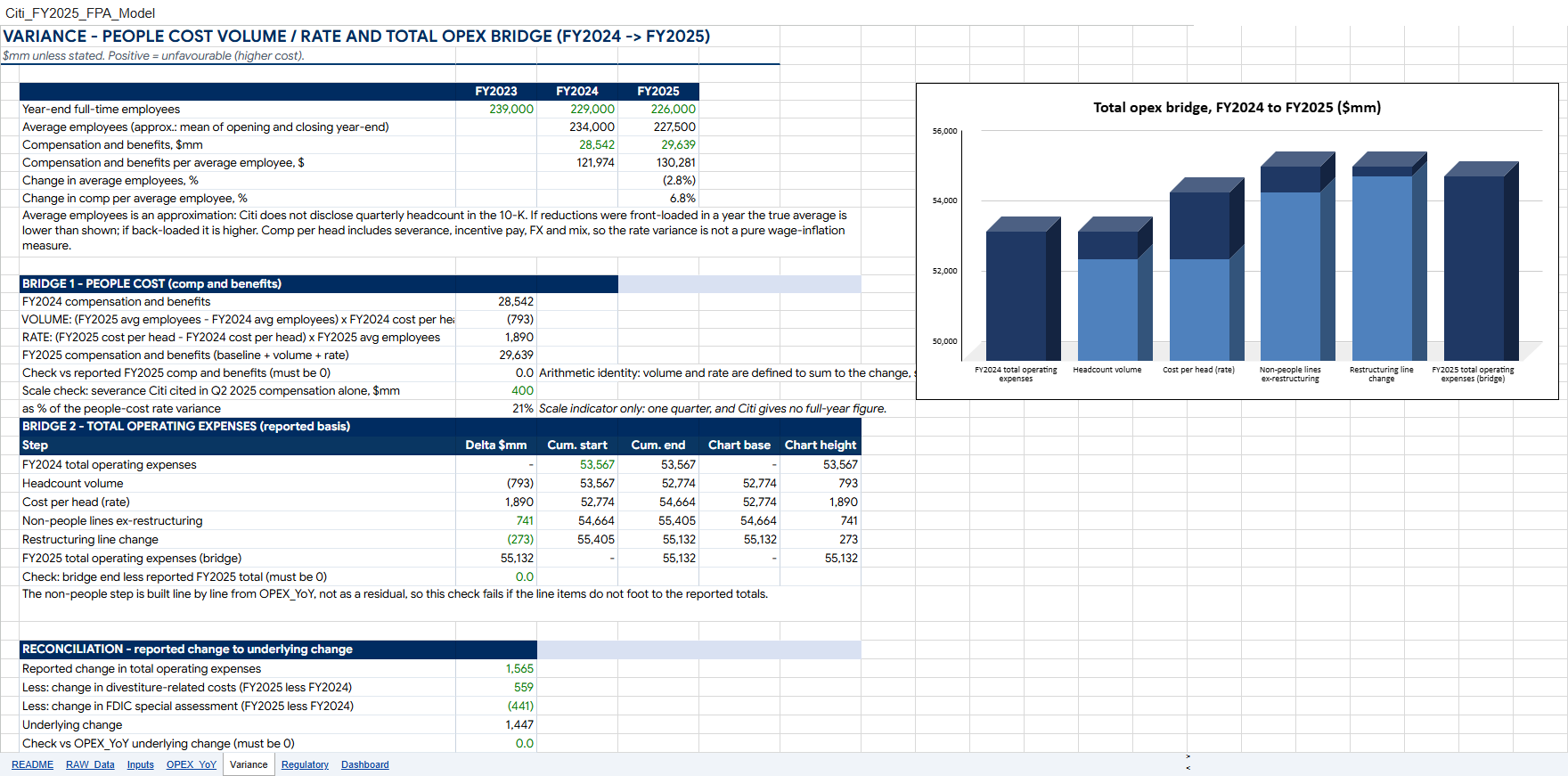Click the 'Restructuring line change' chart axis label

[x=1381, y=374]
